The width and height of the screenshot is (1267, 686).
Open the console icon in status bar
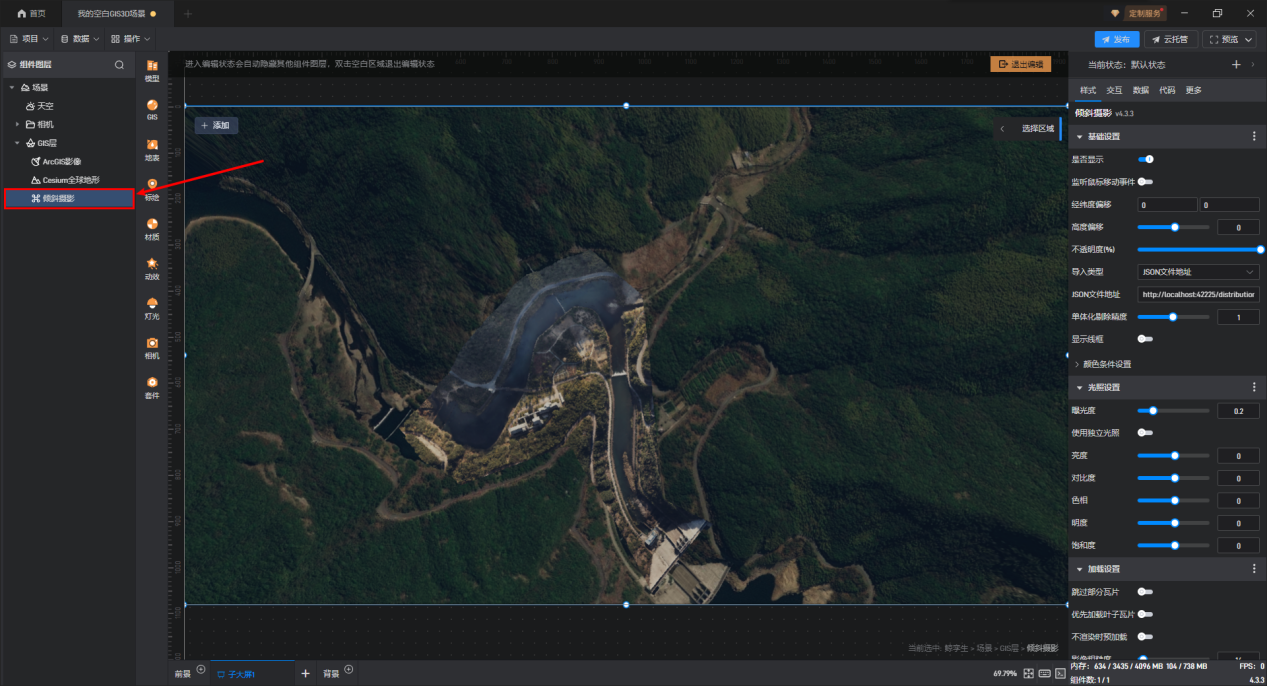(x=1059, y=673)
